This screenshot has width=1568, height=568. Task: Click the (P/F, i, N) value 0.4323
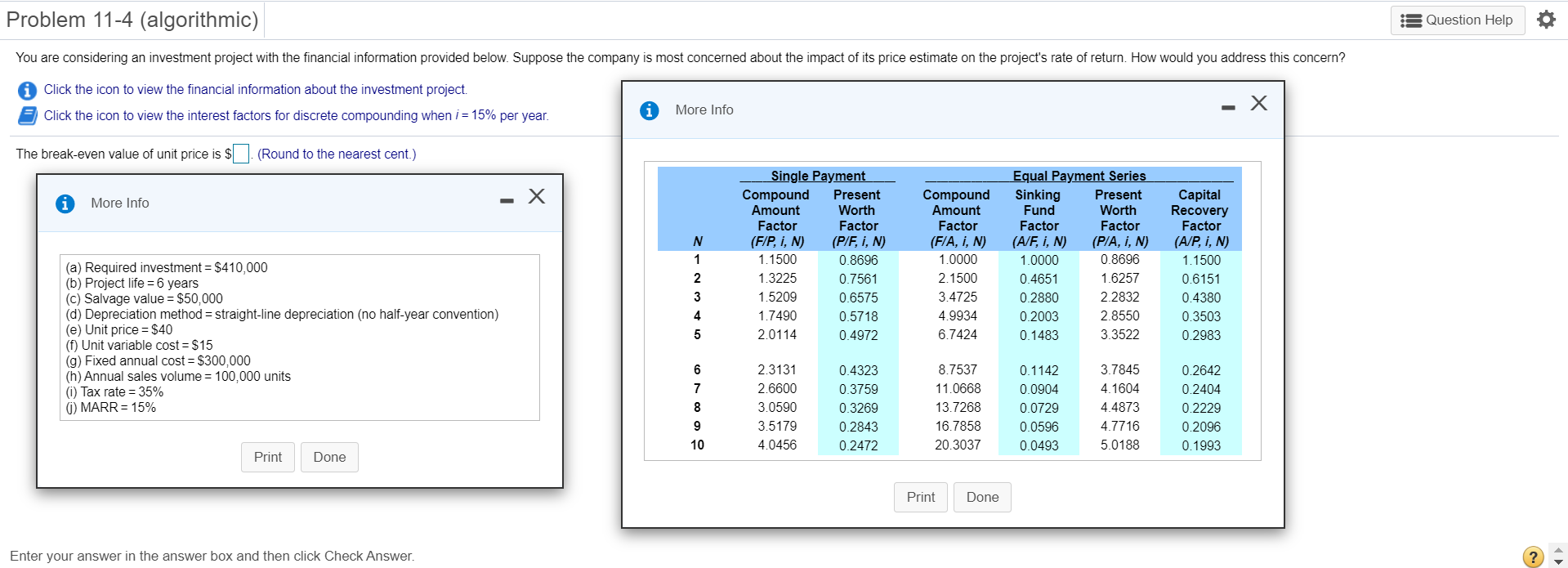tap(858, 370)
